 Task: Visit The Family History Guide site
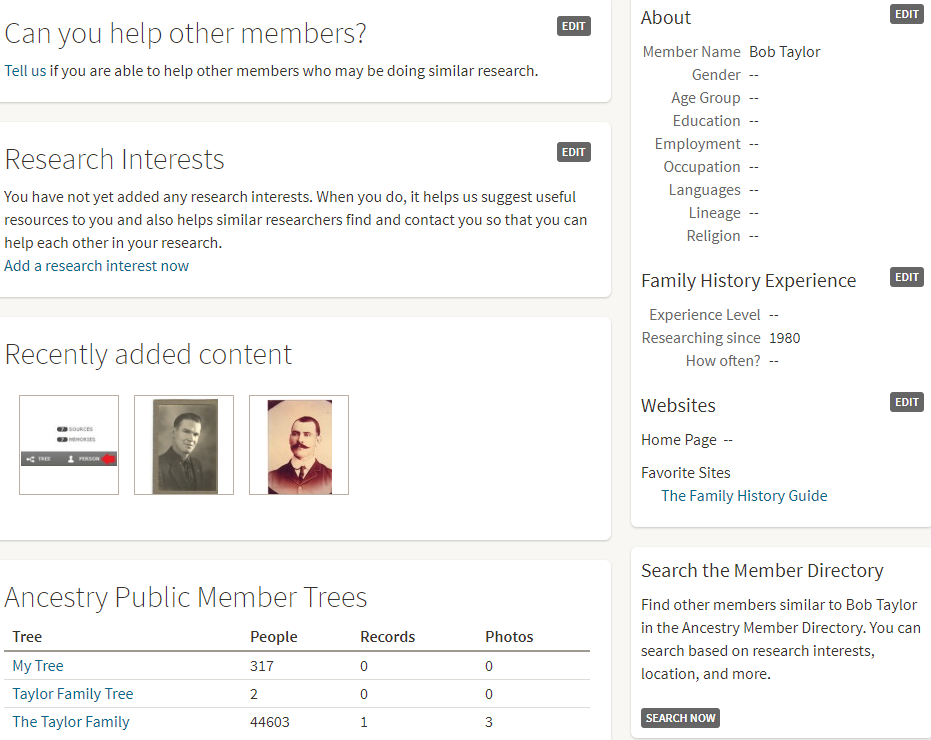click(744, 496)
